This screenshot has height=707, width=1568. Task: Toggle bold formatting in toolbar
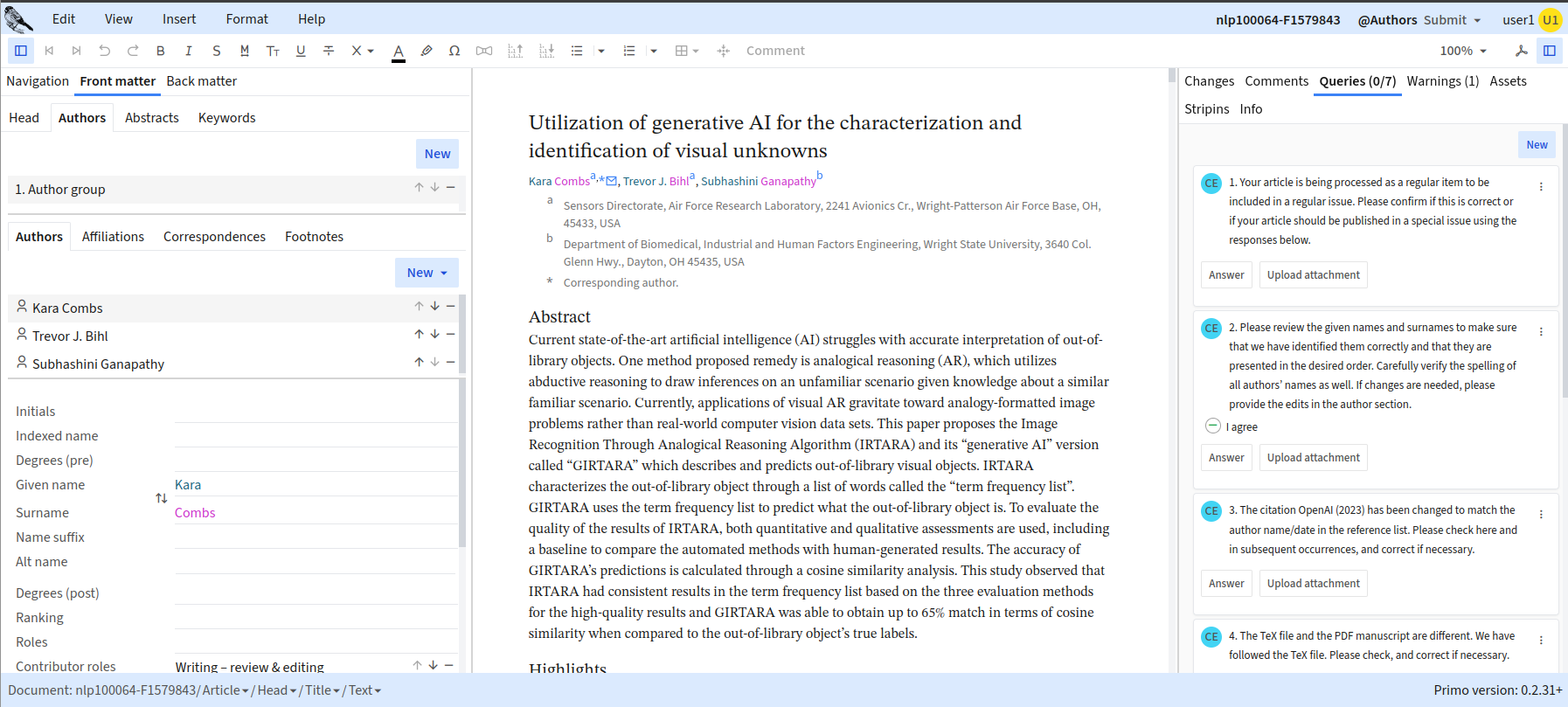161,51
